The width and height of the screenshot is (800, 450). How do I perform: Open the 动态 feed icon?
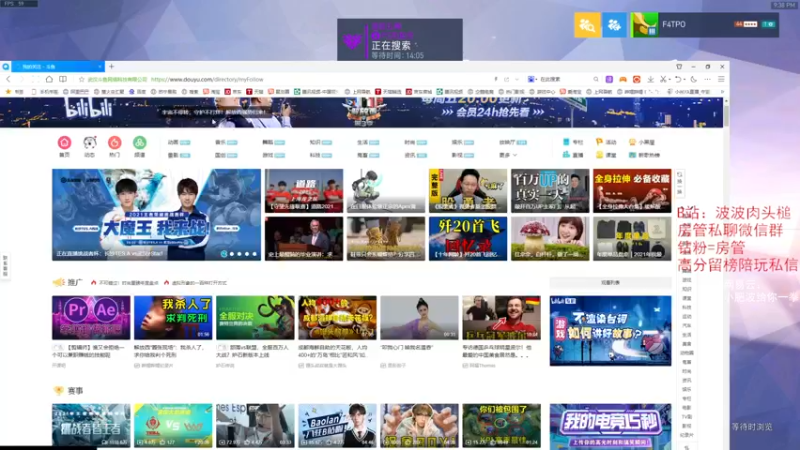pyautogui.click(x=90, y=142)
